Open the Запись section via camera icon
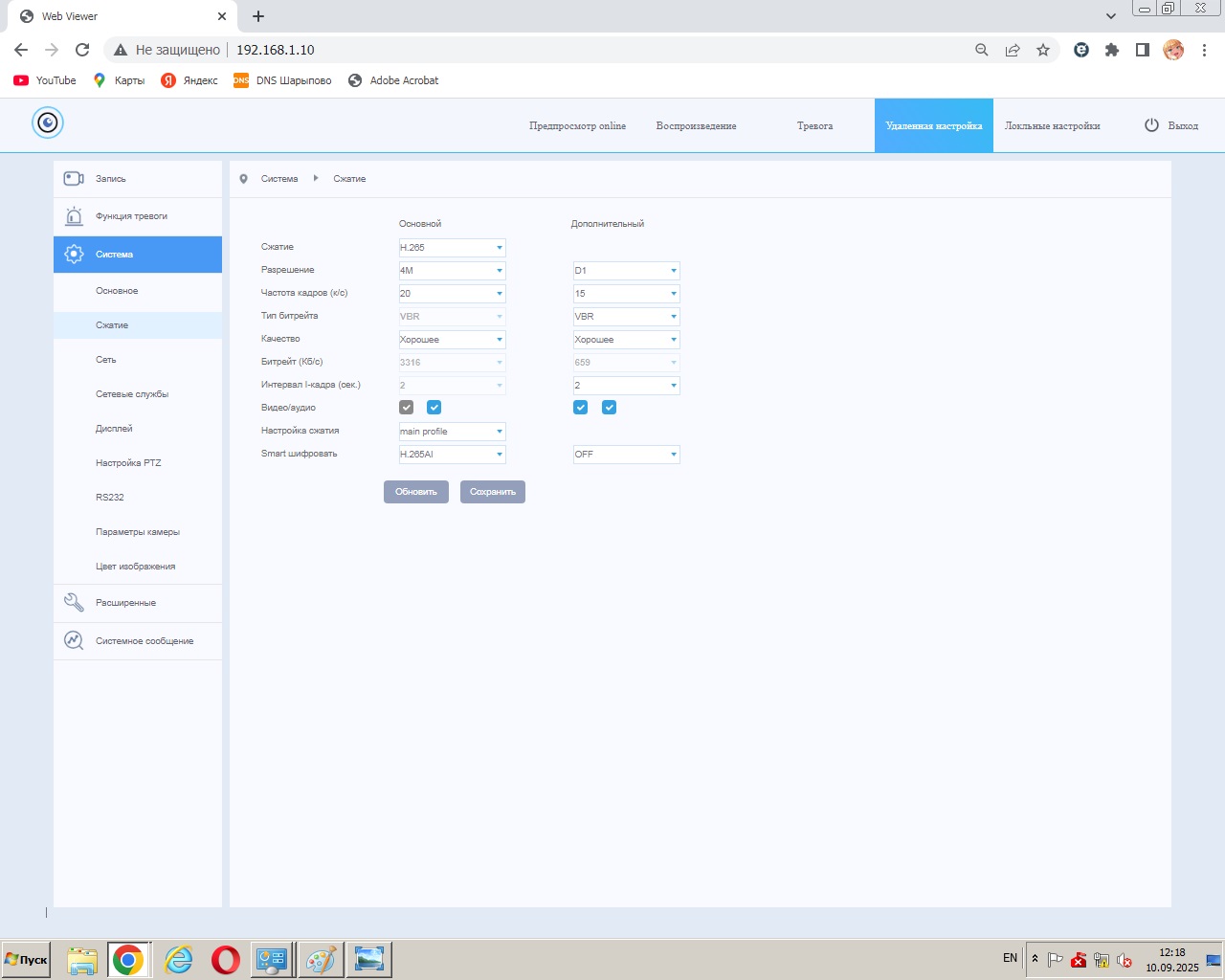 click(x=74, y=179)
